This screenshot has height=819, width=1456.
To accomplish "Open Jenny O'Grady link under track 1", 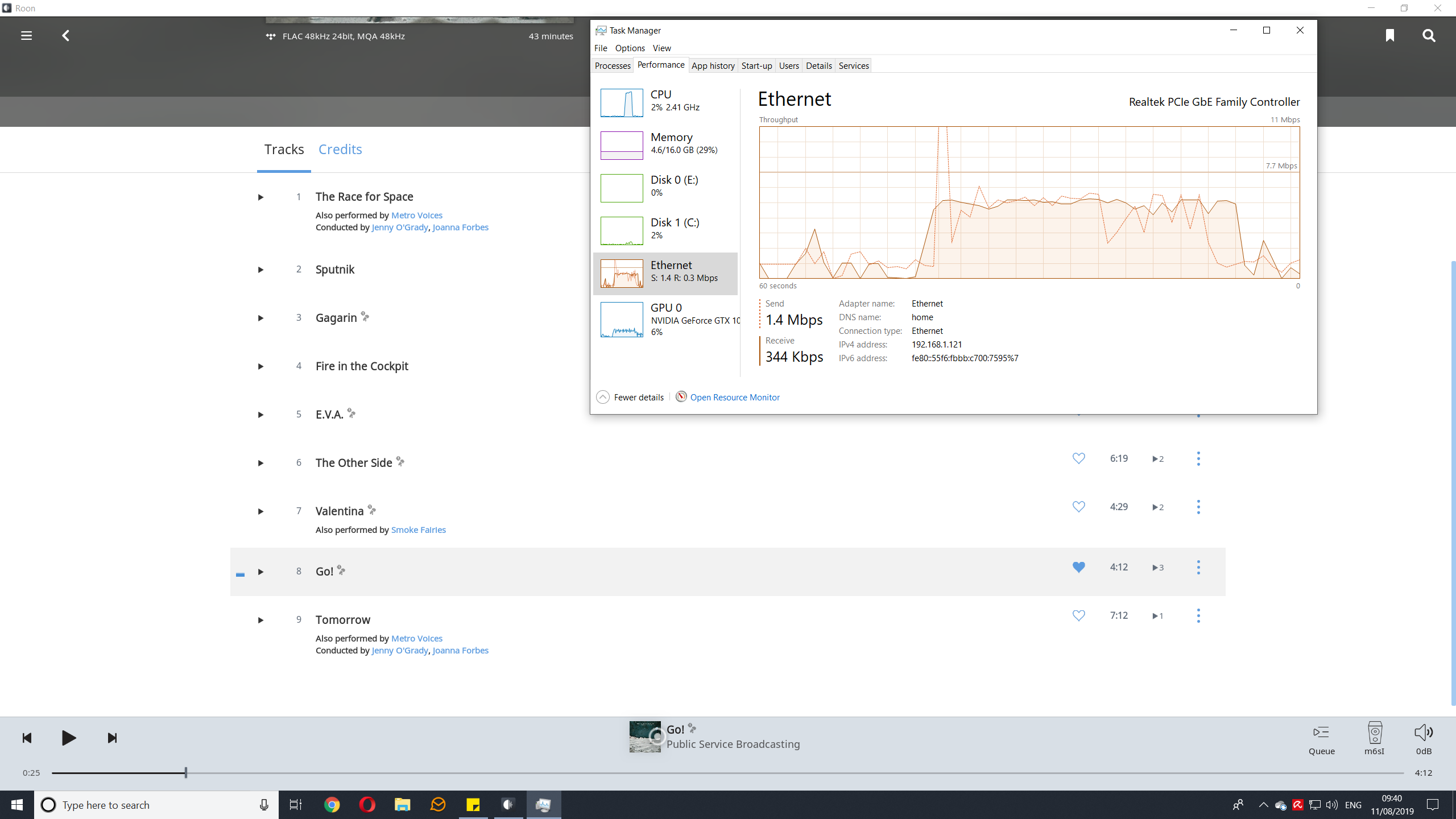I will (400, 227).
